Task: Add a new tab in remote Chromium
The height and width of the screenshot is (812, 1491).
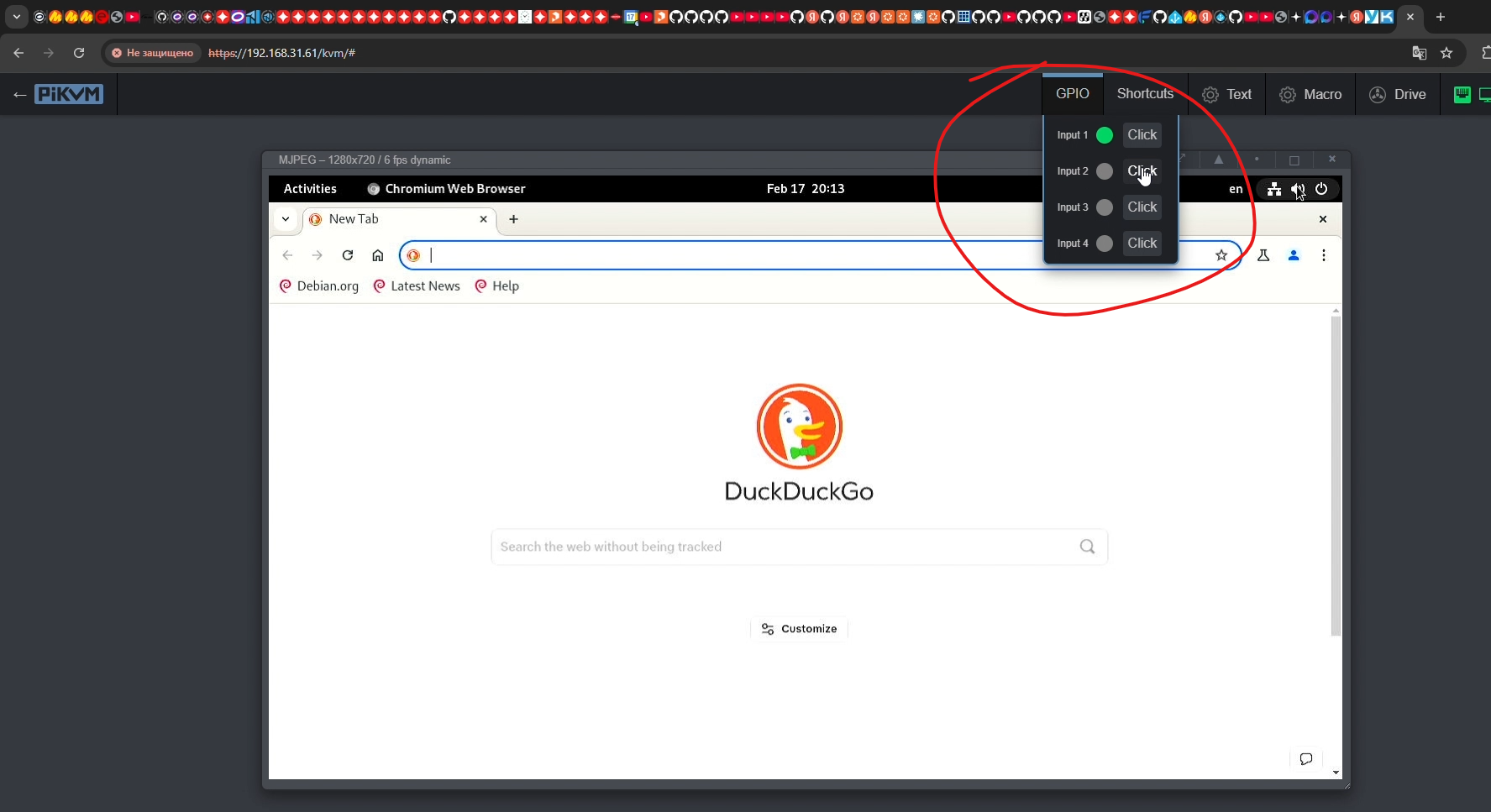Action: pos(513,219)
